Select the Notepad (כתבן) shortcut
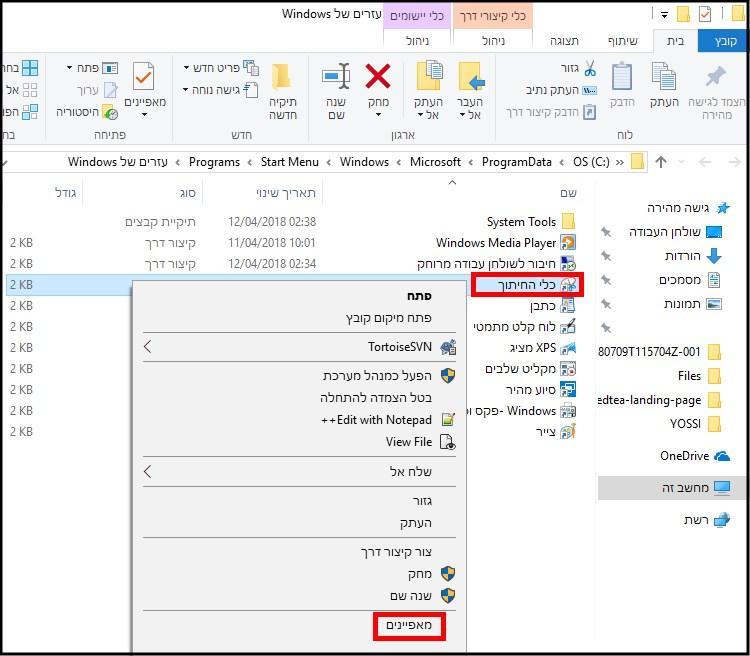The height and width of the screenshot is (656, 750). [552, 306]
